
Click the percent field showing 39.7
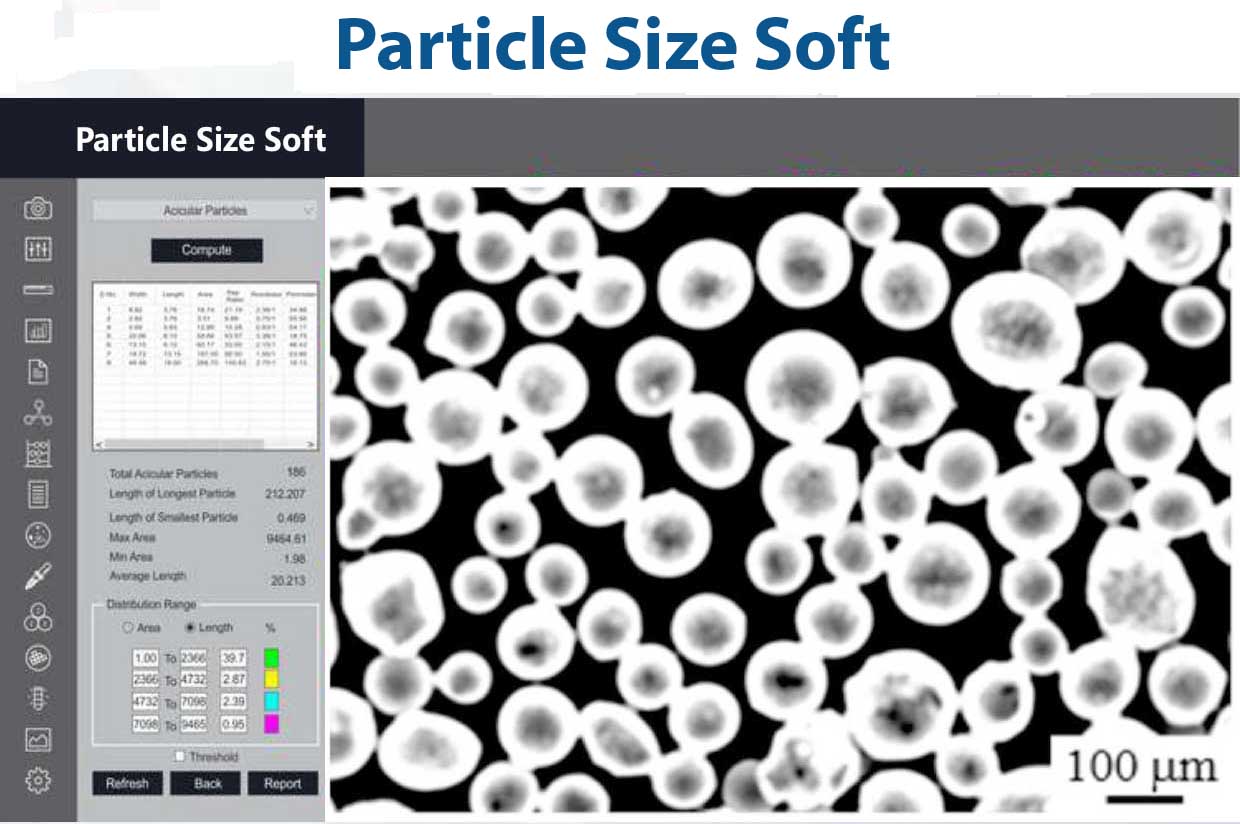tap(234, 658)
